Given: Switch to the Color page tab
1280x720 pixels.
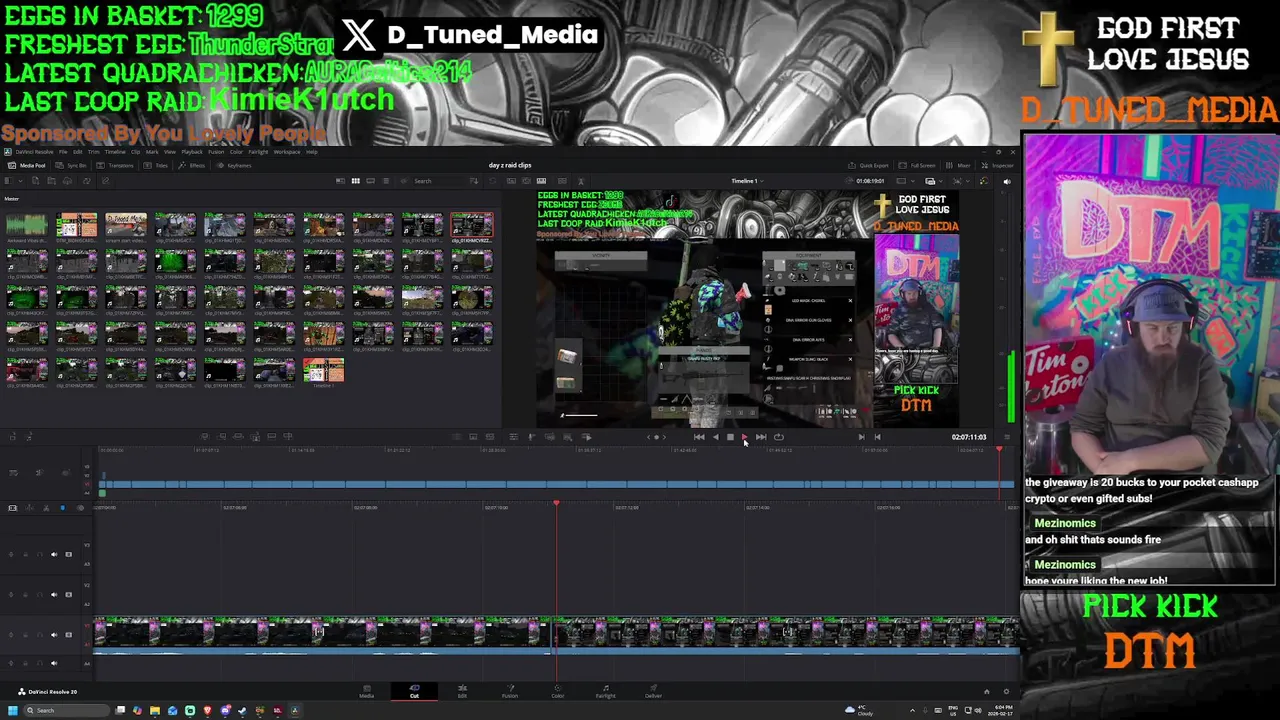Looking at the screenshot, I should coord(558,691).
